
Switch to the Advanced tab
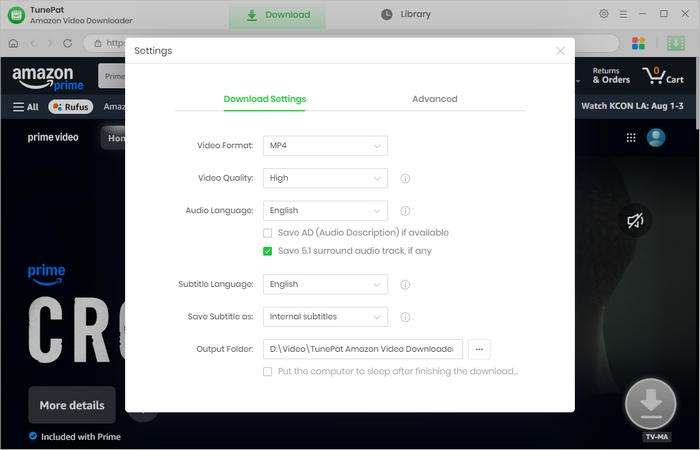[435, 99]
